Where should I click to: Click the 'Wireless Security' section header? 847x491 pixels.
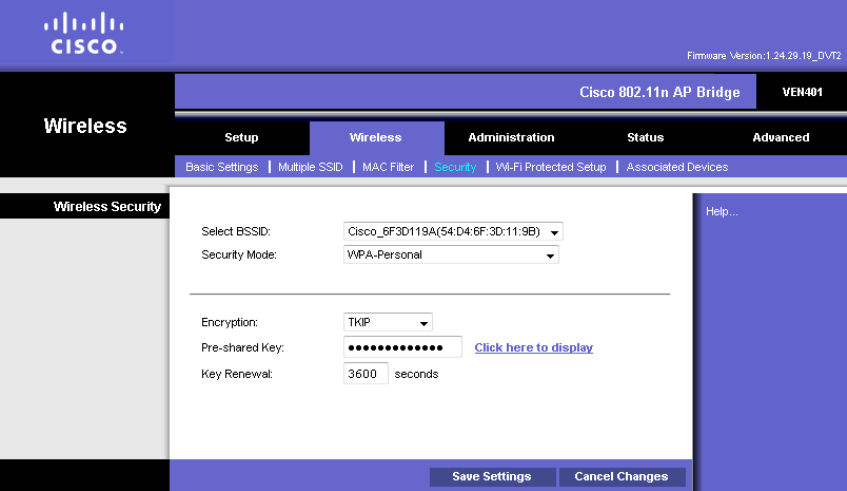(x=107, y=206)
